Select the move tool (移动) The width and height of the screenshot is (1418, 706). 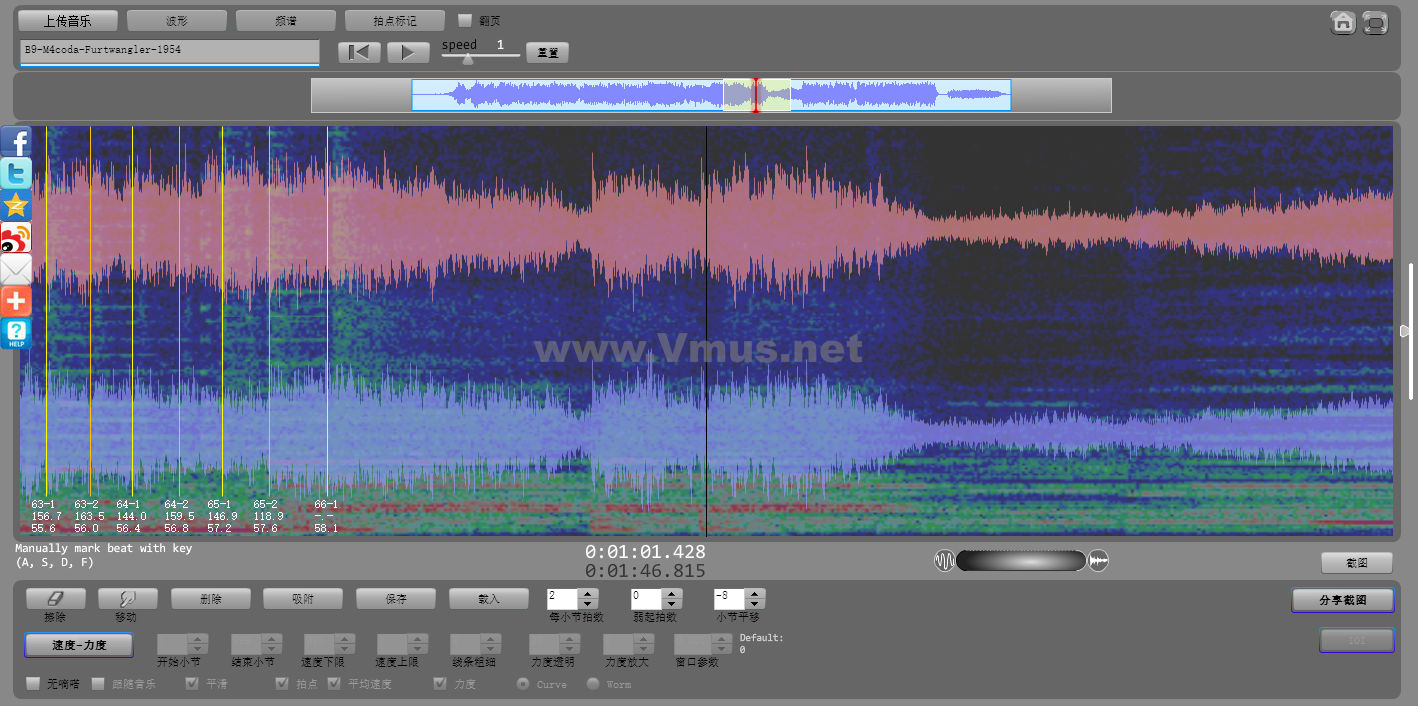click(x=128, y=599)
